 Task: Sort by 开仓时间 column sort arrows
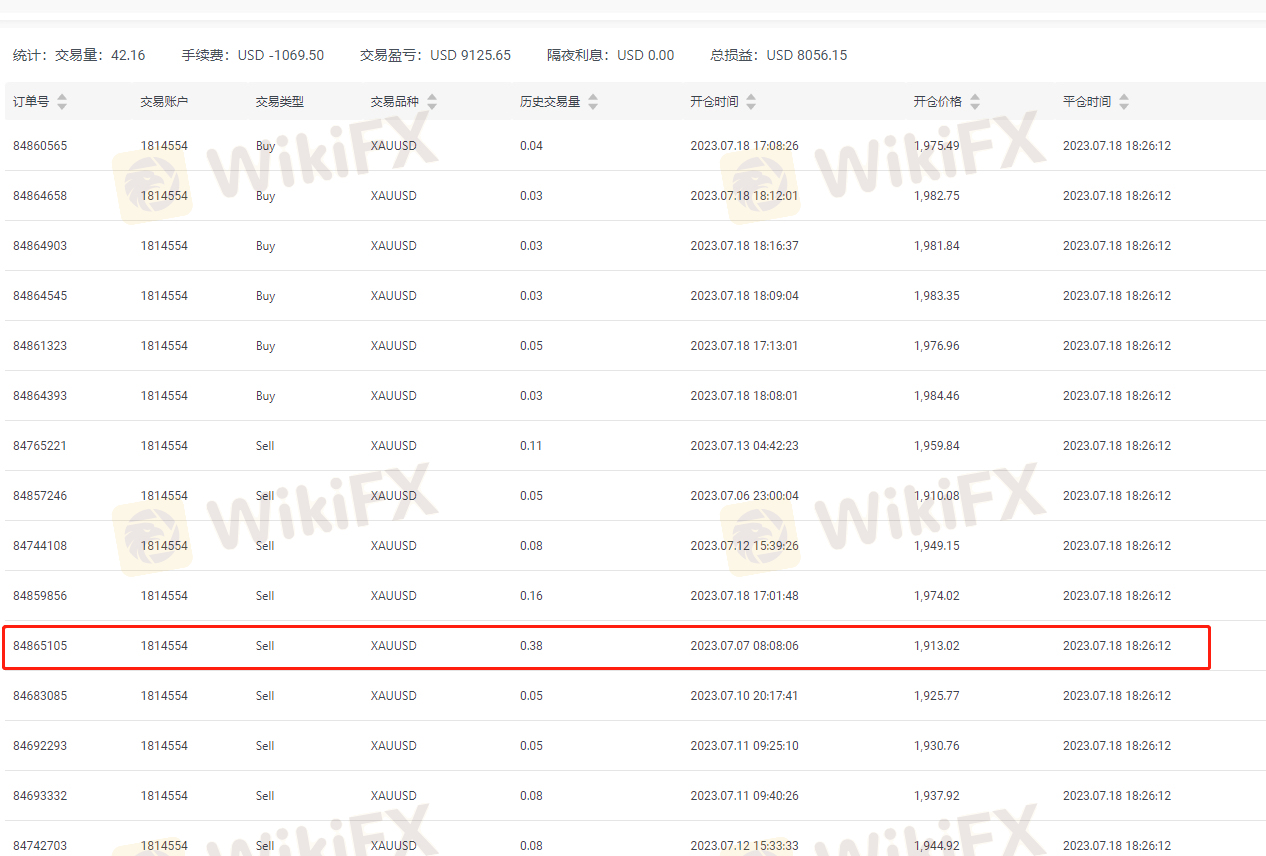click(x=751, y=102)
